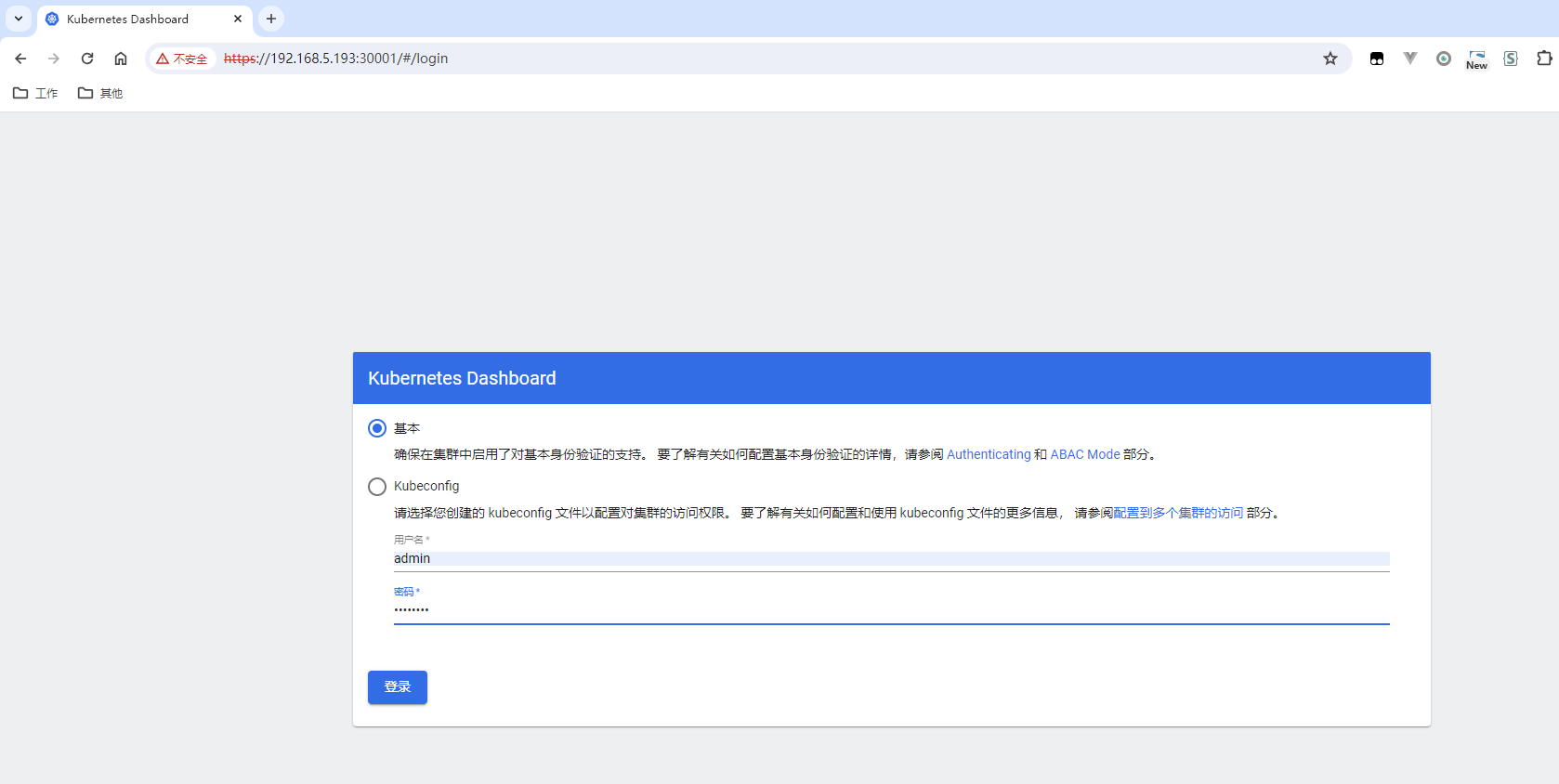Click the forward navigation arrow
Image resolution: width=1559 pixels, height=784 pixels.
pyautogui.click(x=54, y=59)
